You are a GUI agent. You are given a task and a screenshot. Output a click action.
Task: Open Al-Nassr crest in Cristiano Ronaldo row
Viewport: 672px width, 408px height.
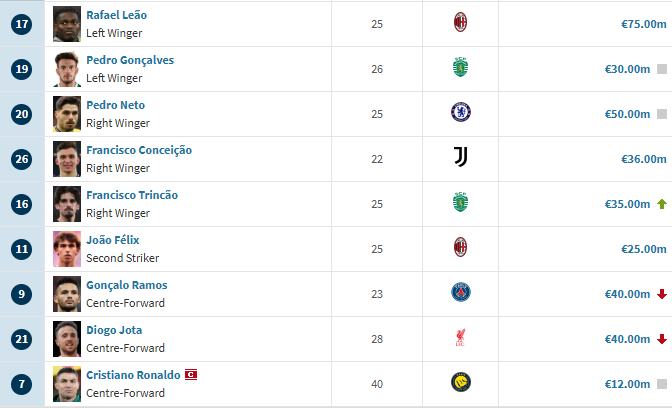pos(461,382)
